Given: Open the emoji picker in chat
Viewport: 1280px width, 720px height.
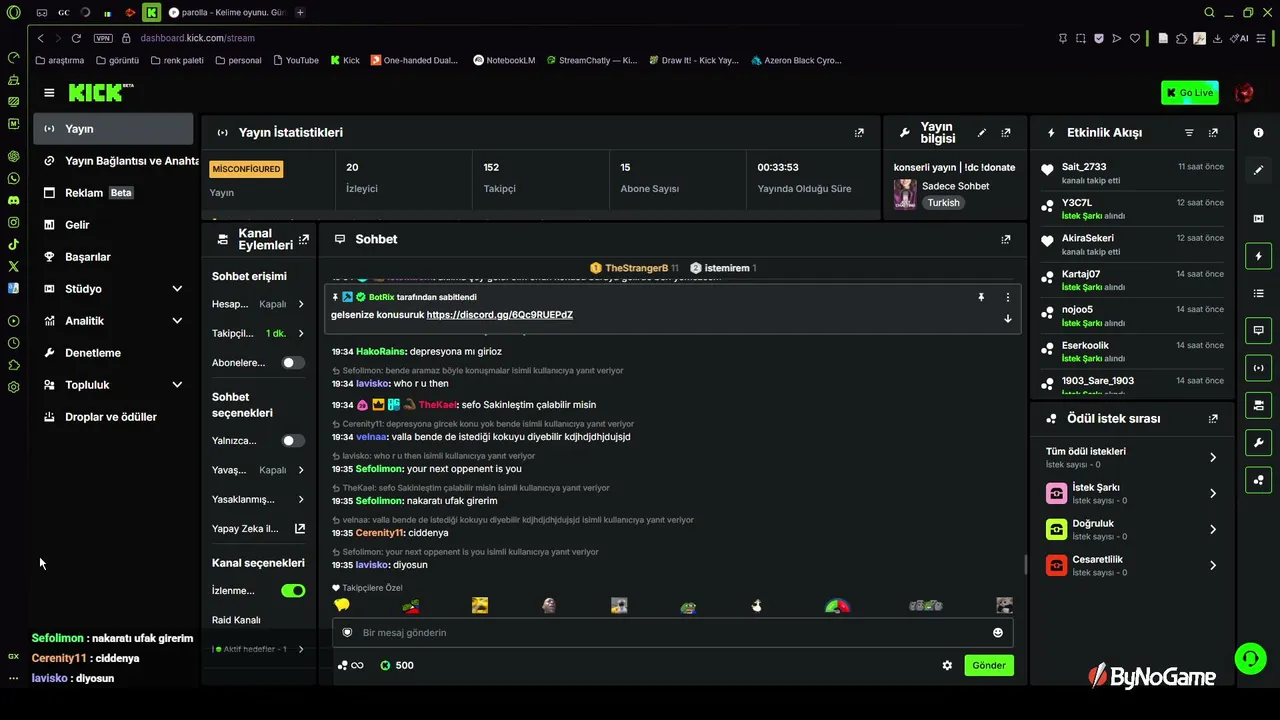Looking at the screenshot, I should pyautogui.click(x=998, y=633).
